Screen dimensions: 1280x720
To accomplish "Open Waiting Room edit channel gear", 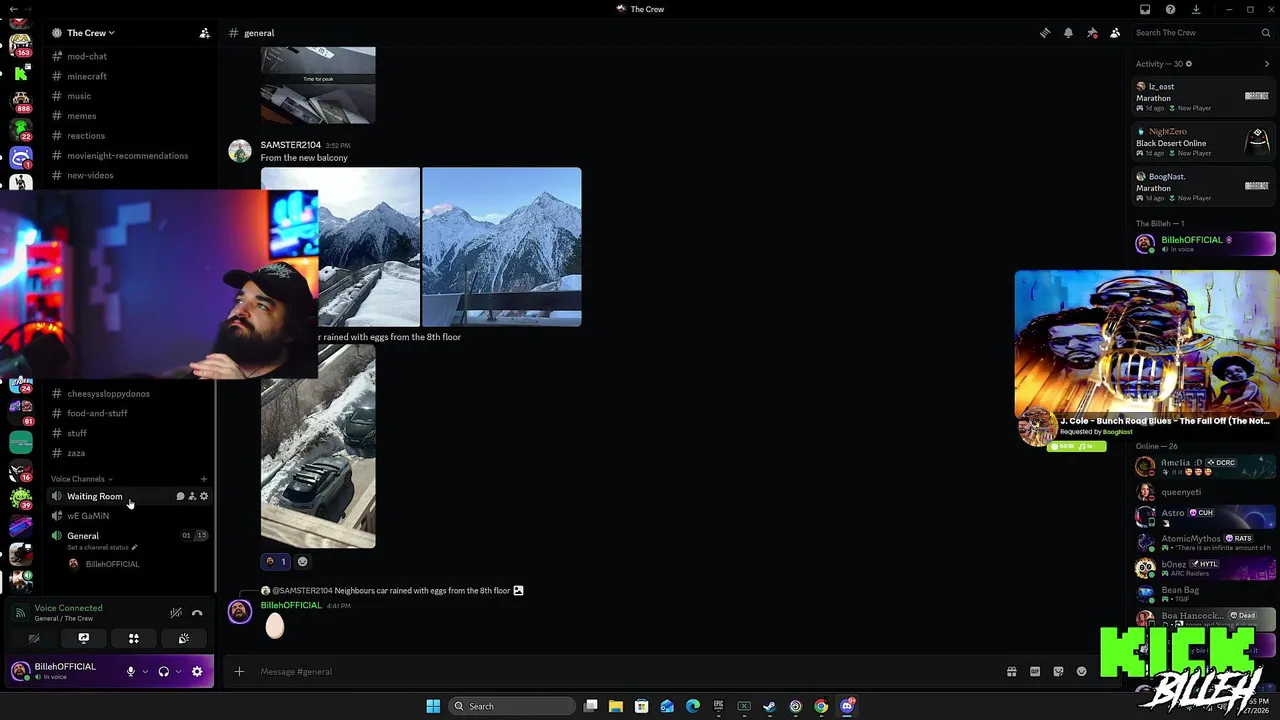I will (x=204, y=496).
